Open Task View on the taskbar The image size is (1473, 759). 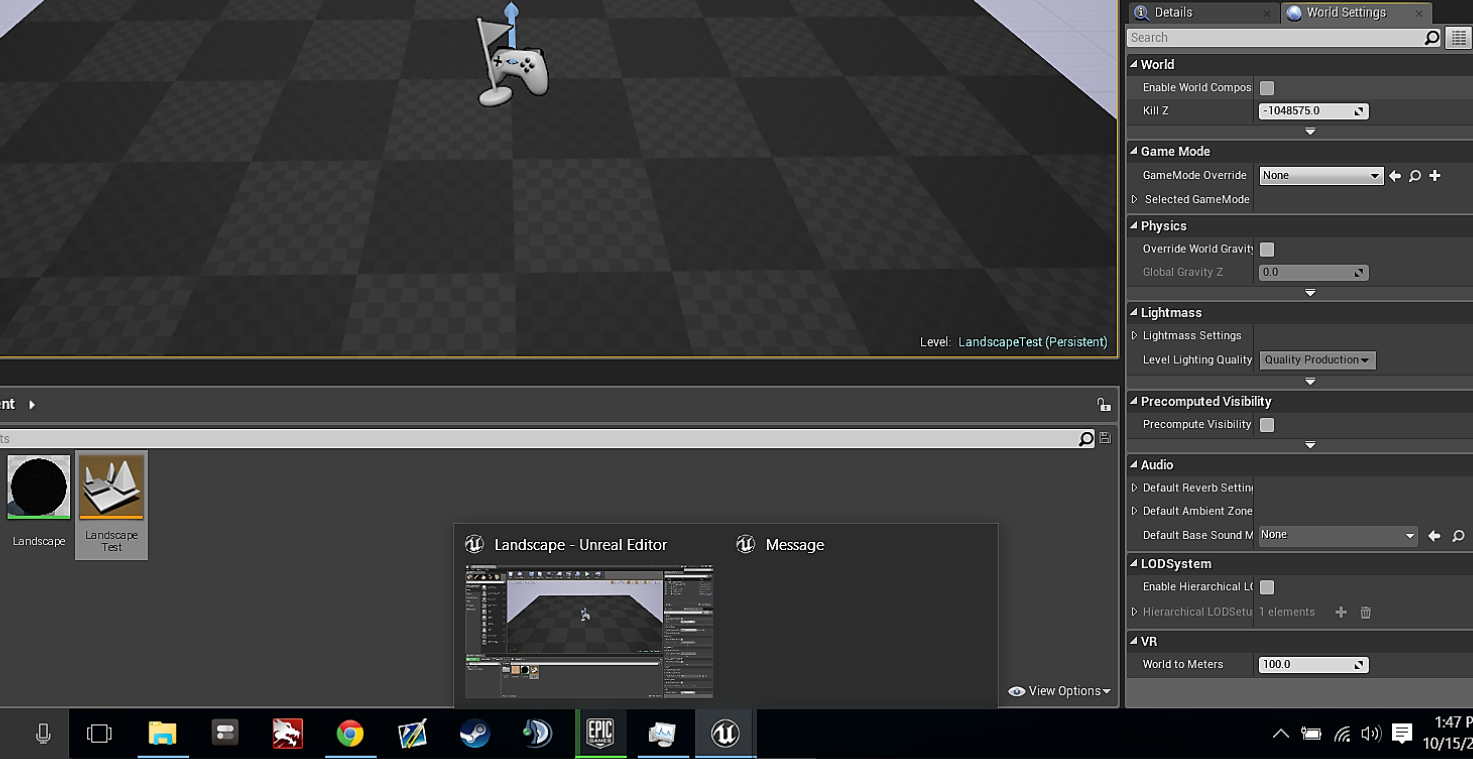pos(99,734)
